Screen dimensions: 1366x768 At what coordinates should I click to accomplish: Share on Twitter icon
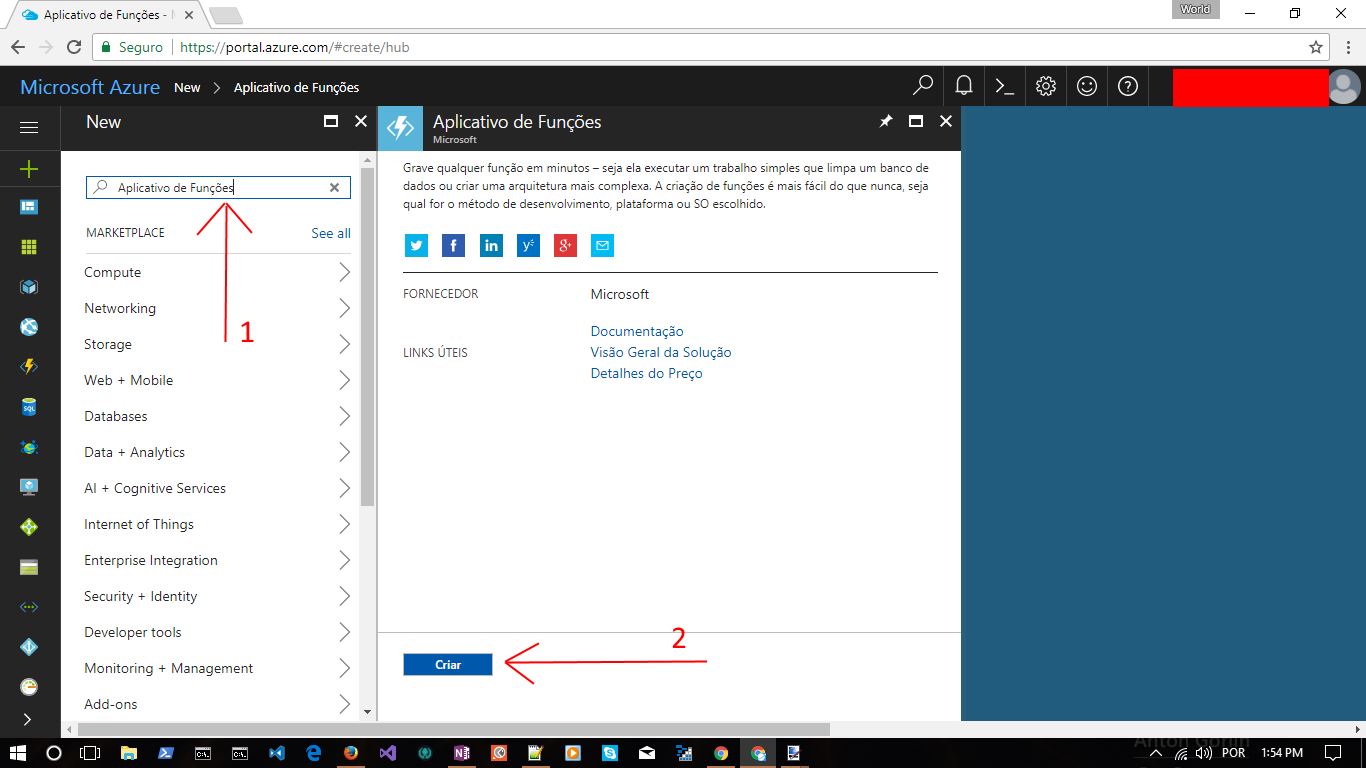pos(416,246)
